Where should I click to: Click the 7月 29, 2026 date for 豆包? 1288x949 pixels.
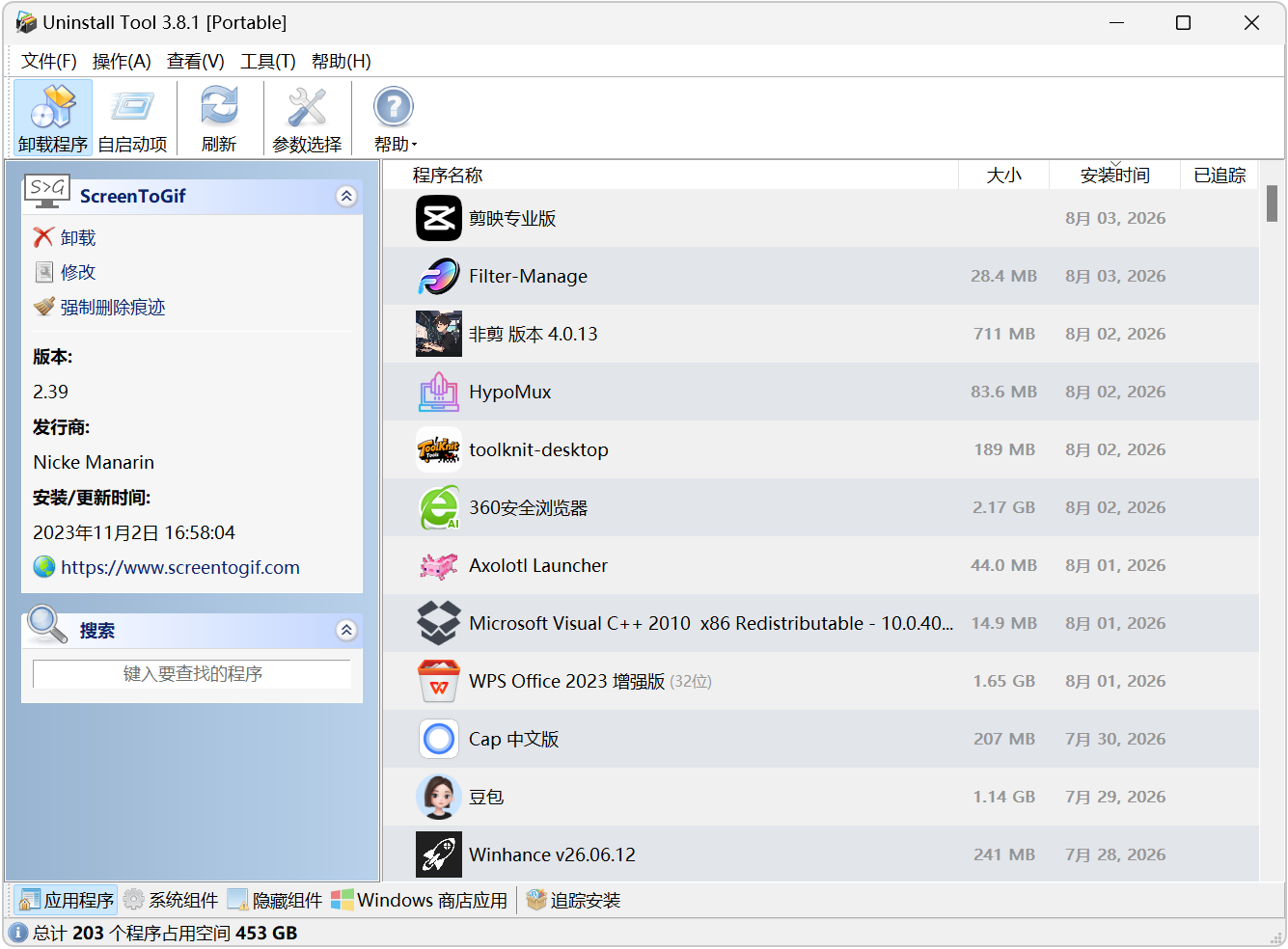(1115, 798)
